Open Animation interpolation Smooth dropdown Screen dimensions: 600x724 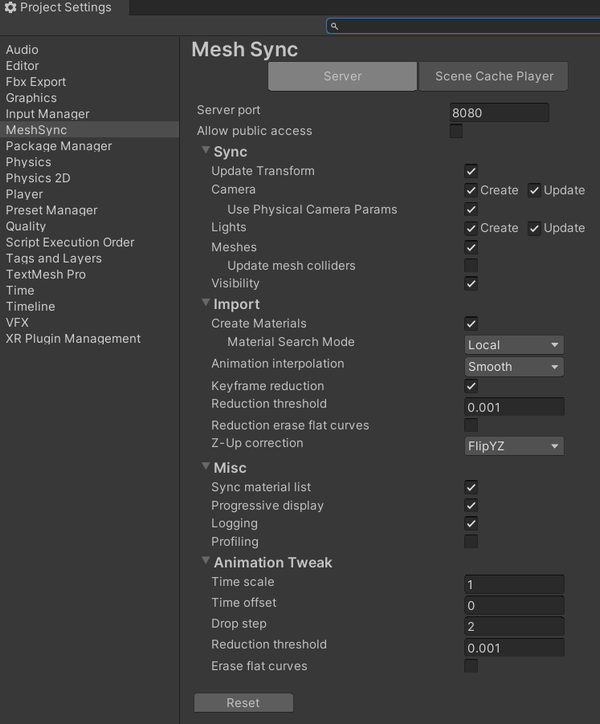coord(514,367)
